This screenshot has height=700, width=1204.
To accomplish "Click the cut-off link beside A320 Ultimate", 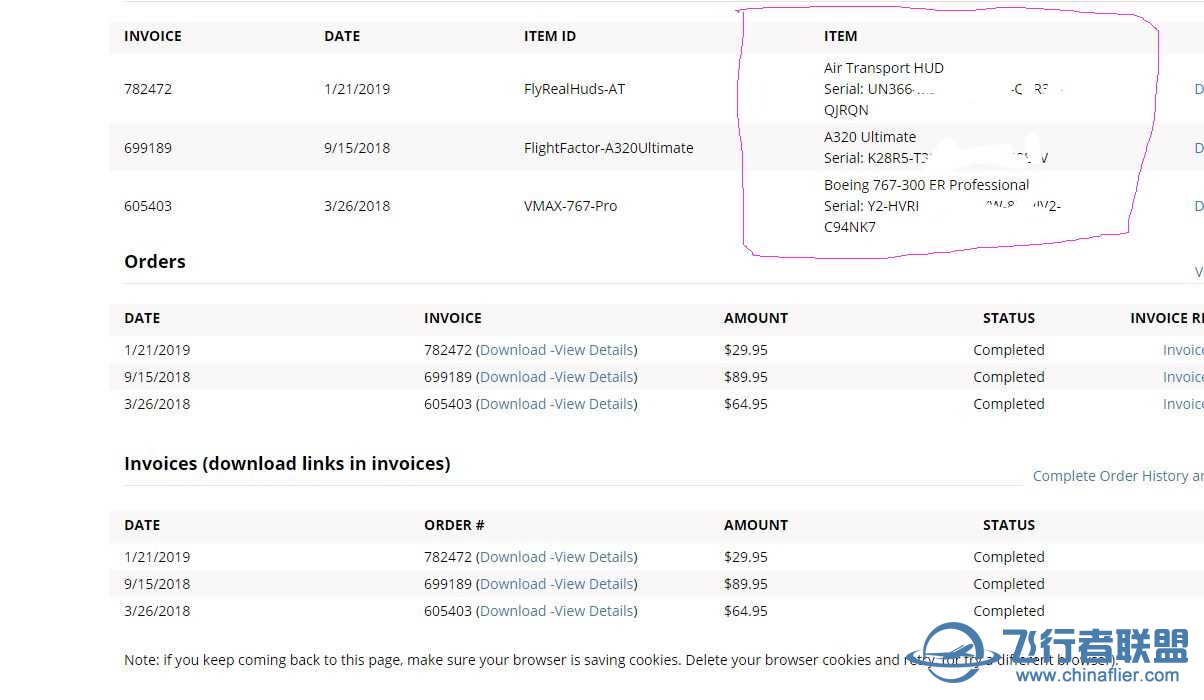I will pyautogui.click(x=1198, y=148).
